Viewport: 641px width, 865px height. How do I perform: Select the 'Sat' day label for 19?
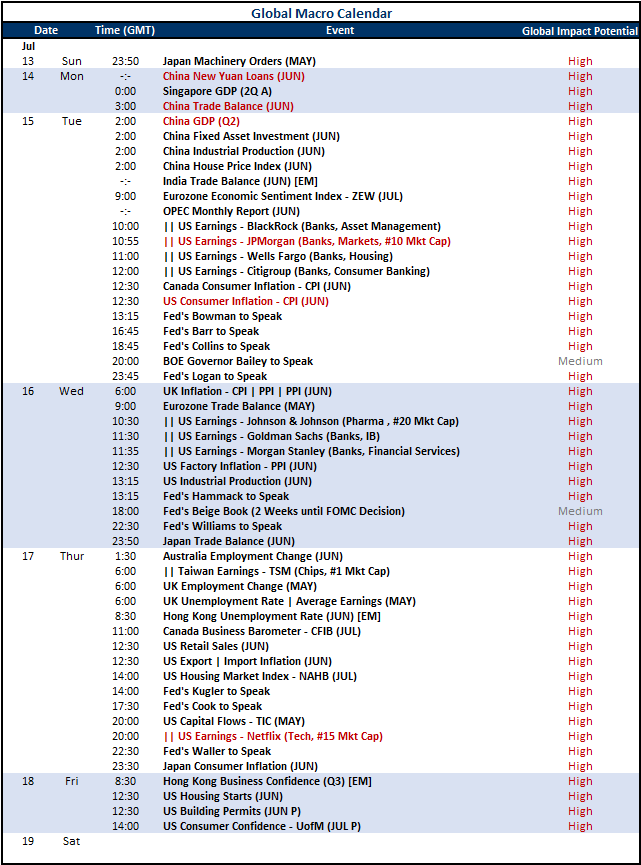coord(71,841)
